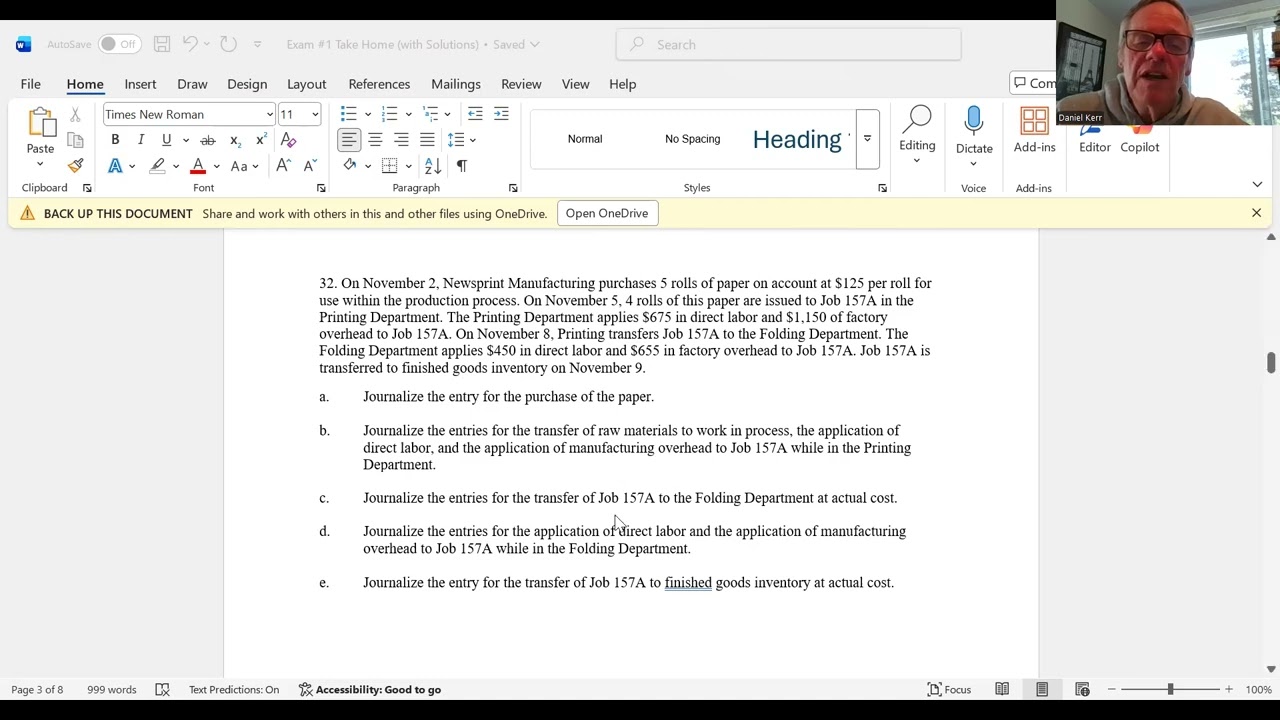Screen dimensions: 1280x720
Task: Apply a numbered list
Action: (x=390, y=114)
